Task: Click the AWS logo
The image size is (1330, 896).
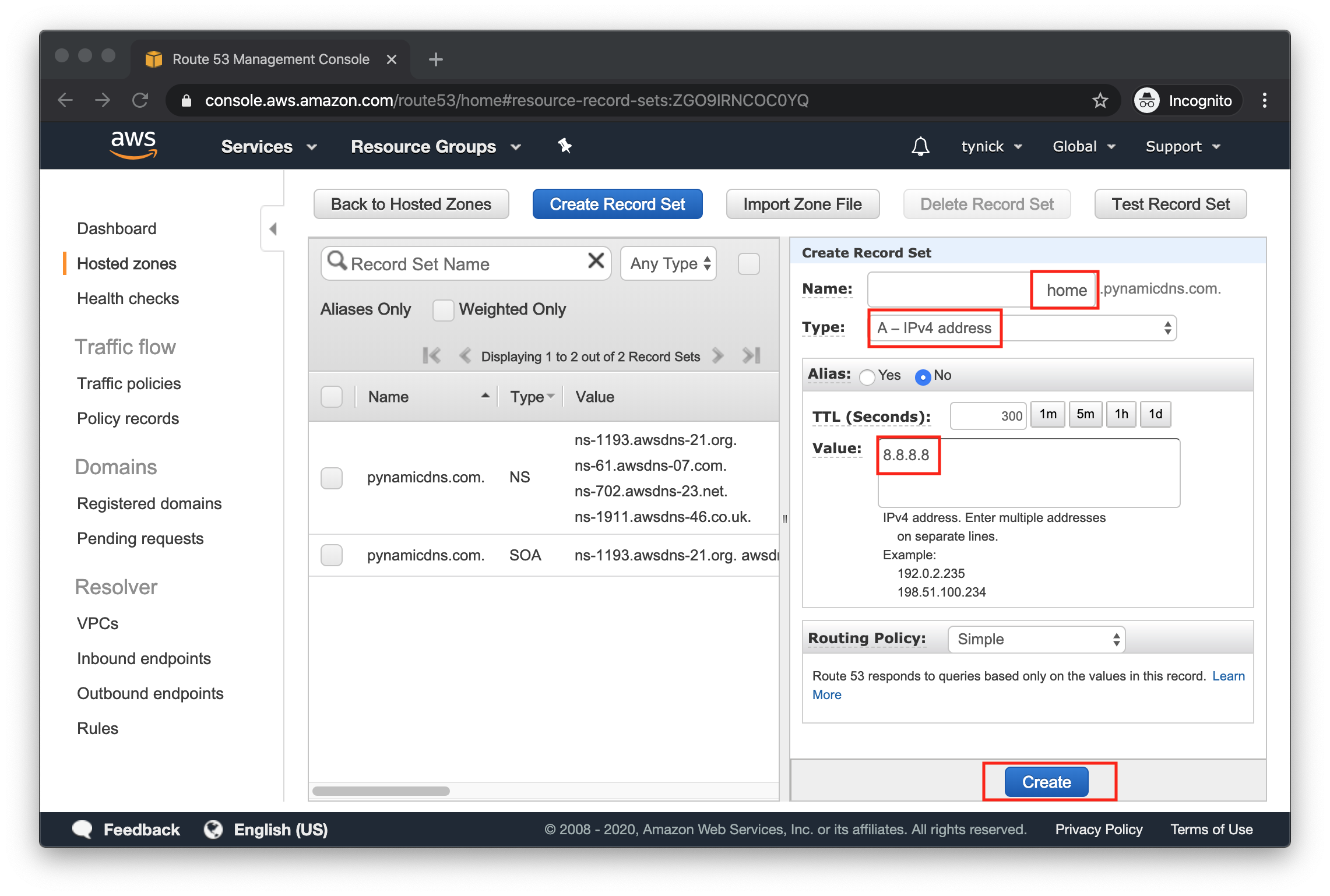Action: pyautogui.click(x=133, y=145)
